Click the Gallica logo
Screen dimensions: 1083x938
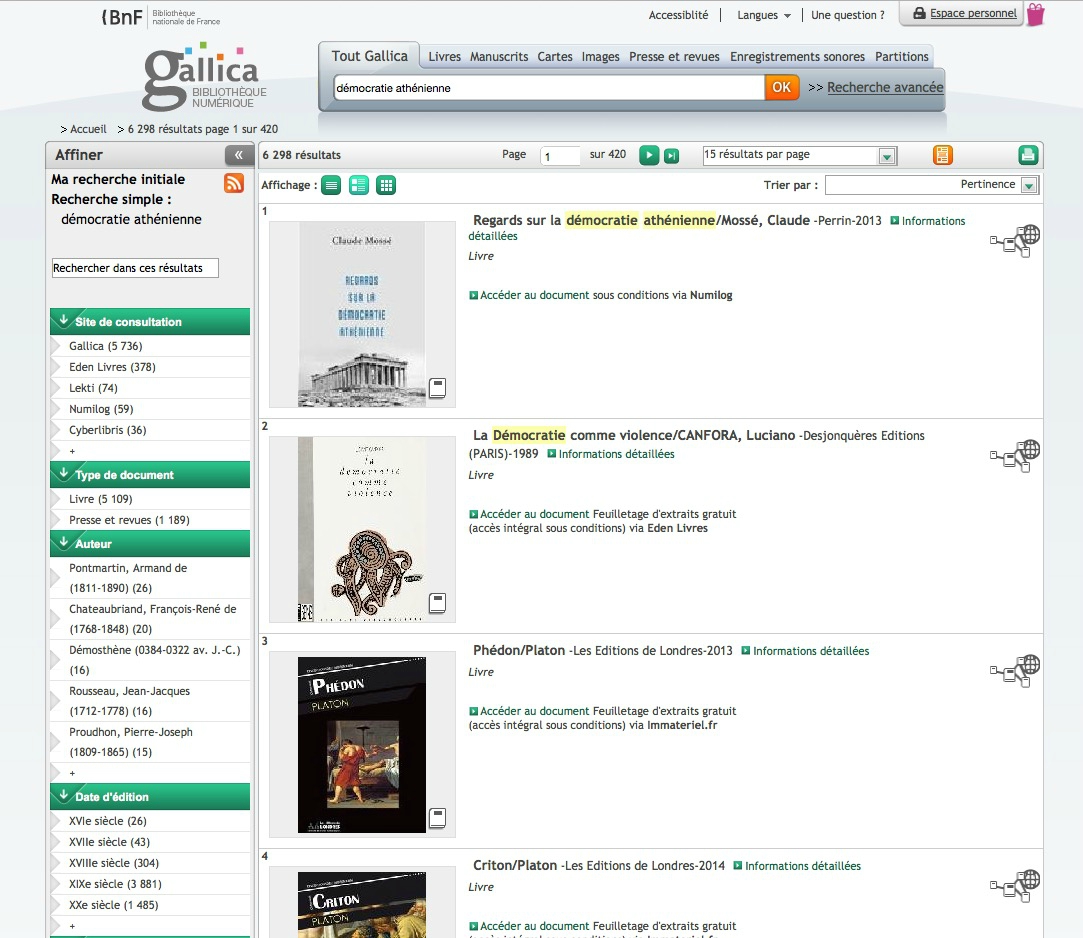[x=204, y=77]
